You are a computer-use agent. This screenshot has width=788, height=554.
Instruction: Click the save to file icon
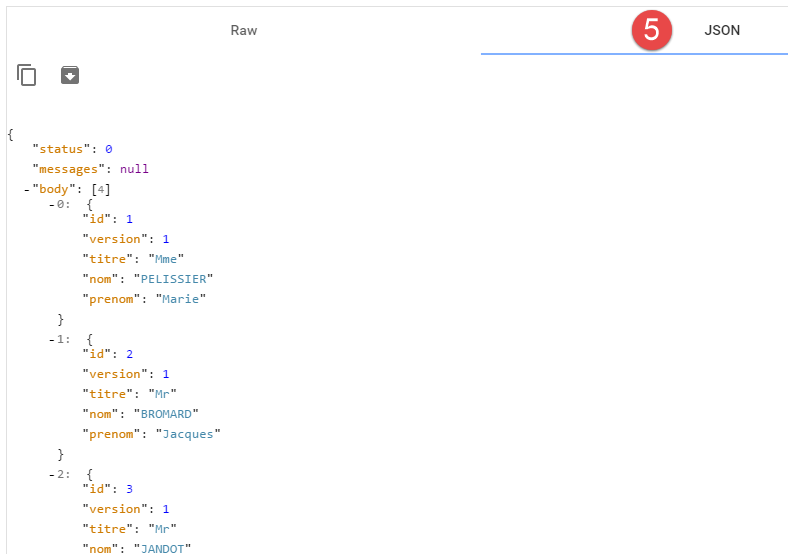[x=70, y=75]
